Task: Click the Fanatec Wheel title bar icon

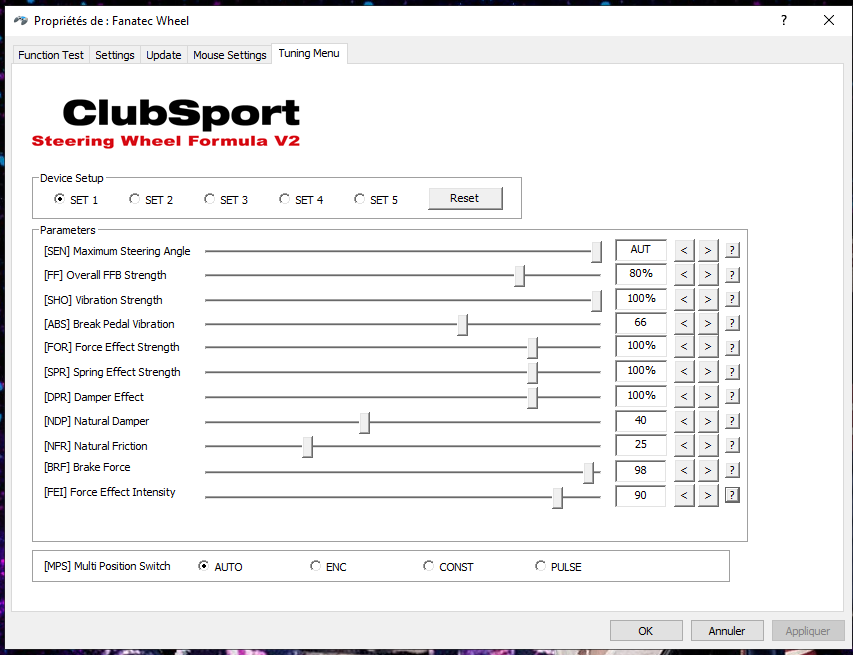Action: (x=21, y=21)
